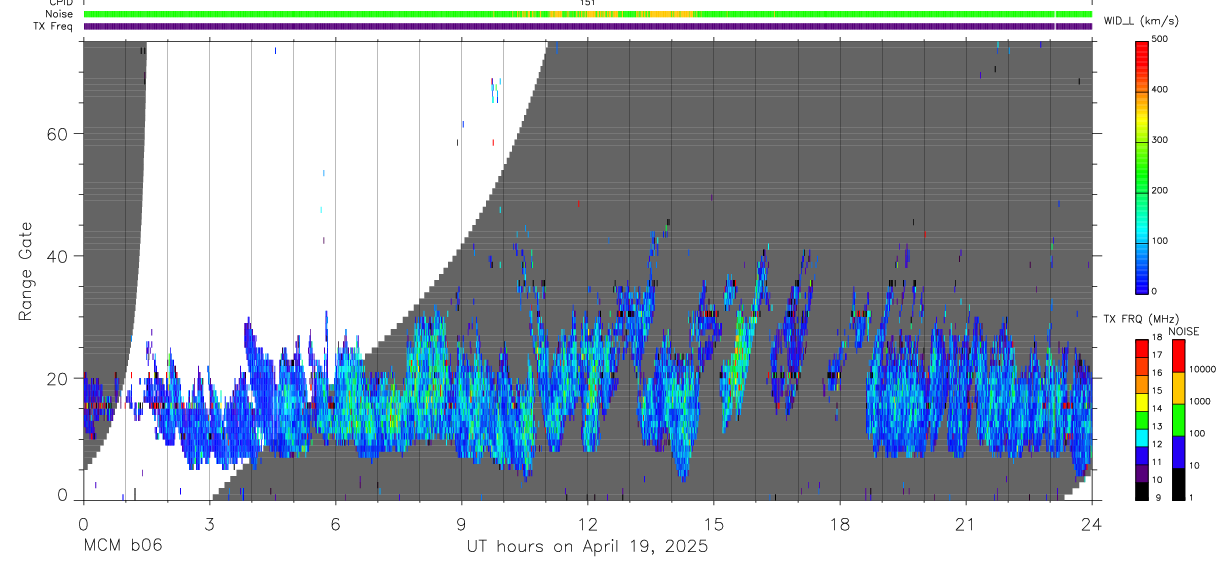This screenshot has width=1228, height=567.
Task: Click the '10000' tick on the NOISE scale
Action: pos(1202,369)
